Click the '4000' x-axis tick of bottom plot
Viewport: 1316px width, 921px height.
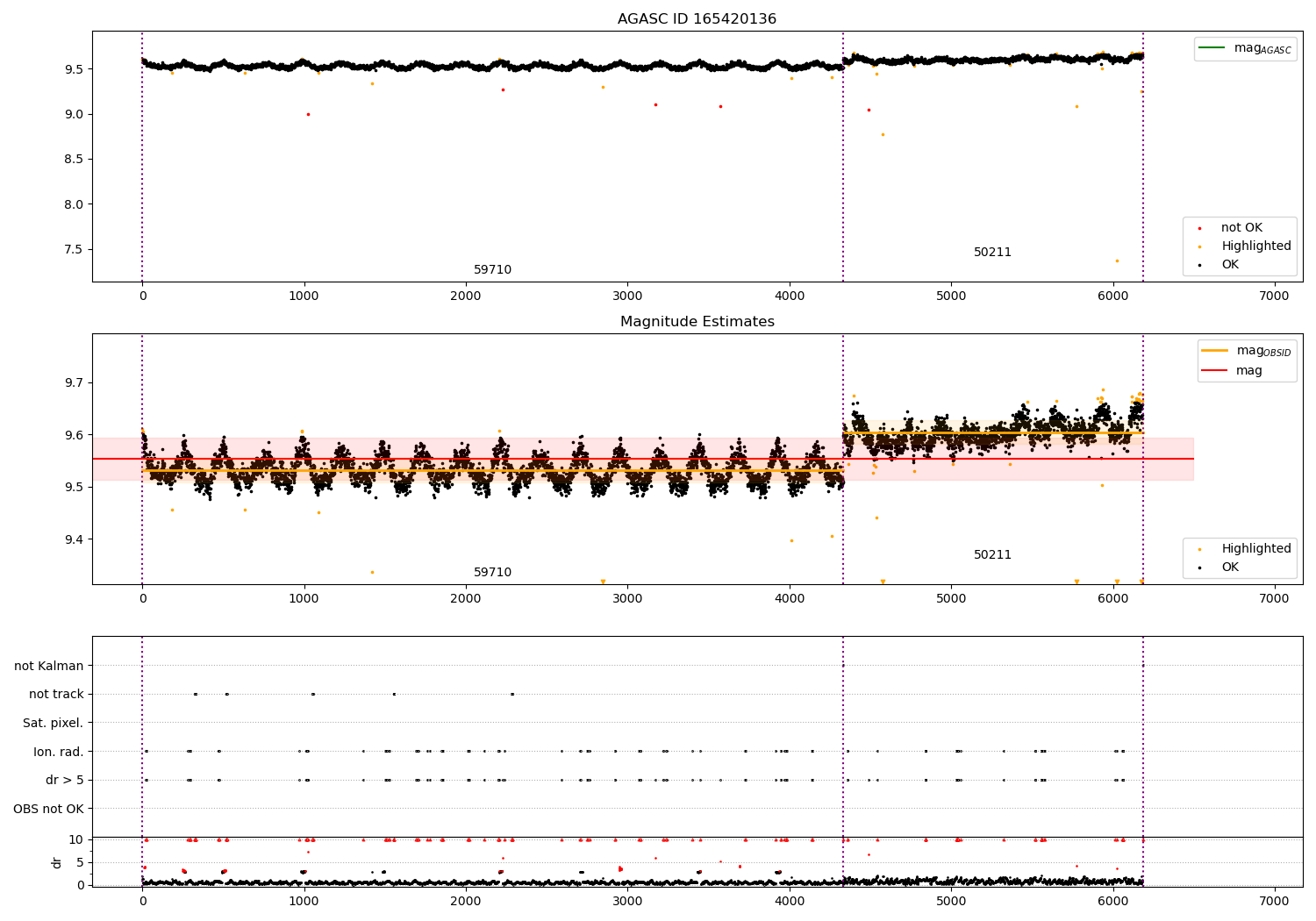pos(790,902)
